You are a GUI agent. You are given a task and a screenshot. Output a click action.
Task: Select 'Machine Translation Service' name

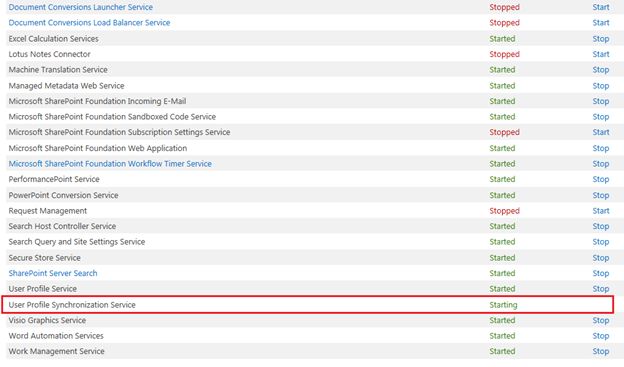pos(58,70)
